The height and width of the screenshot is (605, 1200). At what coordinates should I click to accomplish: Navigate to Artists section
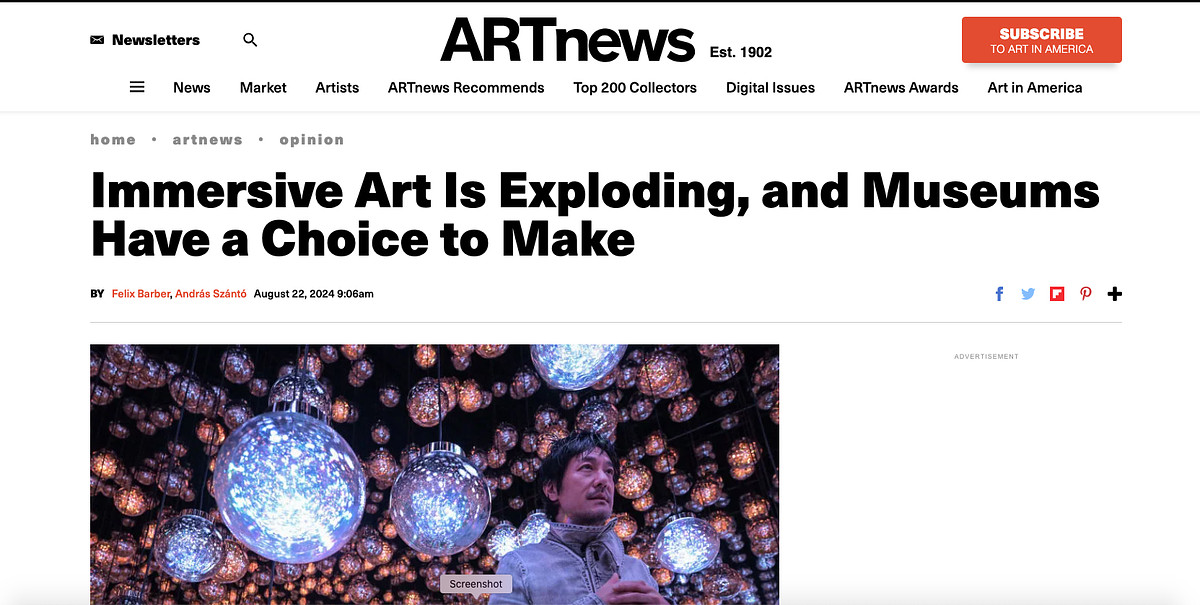click(337, 87)
